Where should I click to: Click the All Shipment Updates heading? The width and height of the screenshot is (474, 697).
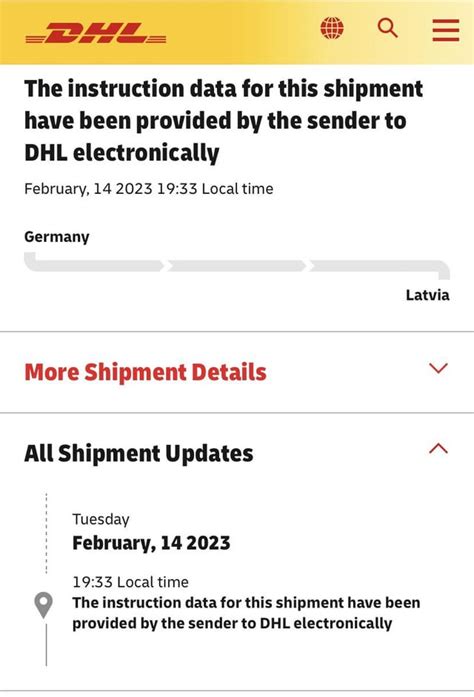(139, 453)
